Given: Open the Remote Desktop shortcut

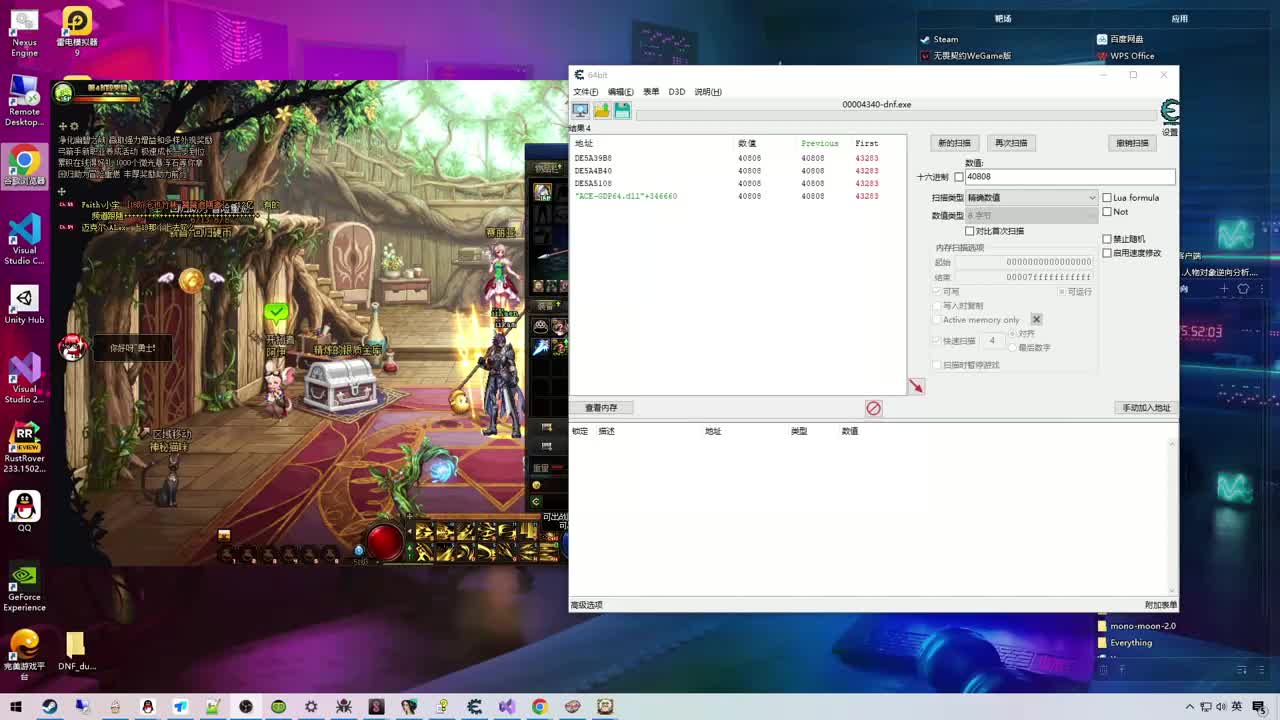Looking at the screenshot, I should (24, 102).
